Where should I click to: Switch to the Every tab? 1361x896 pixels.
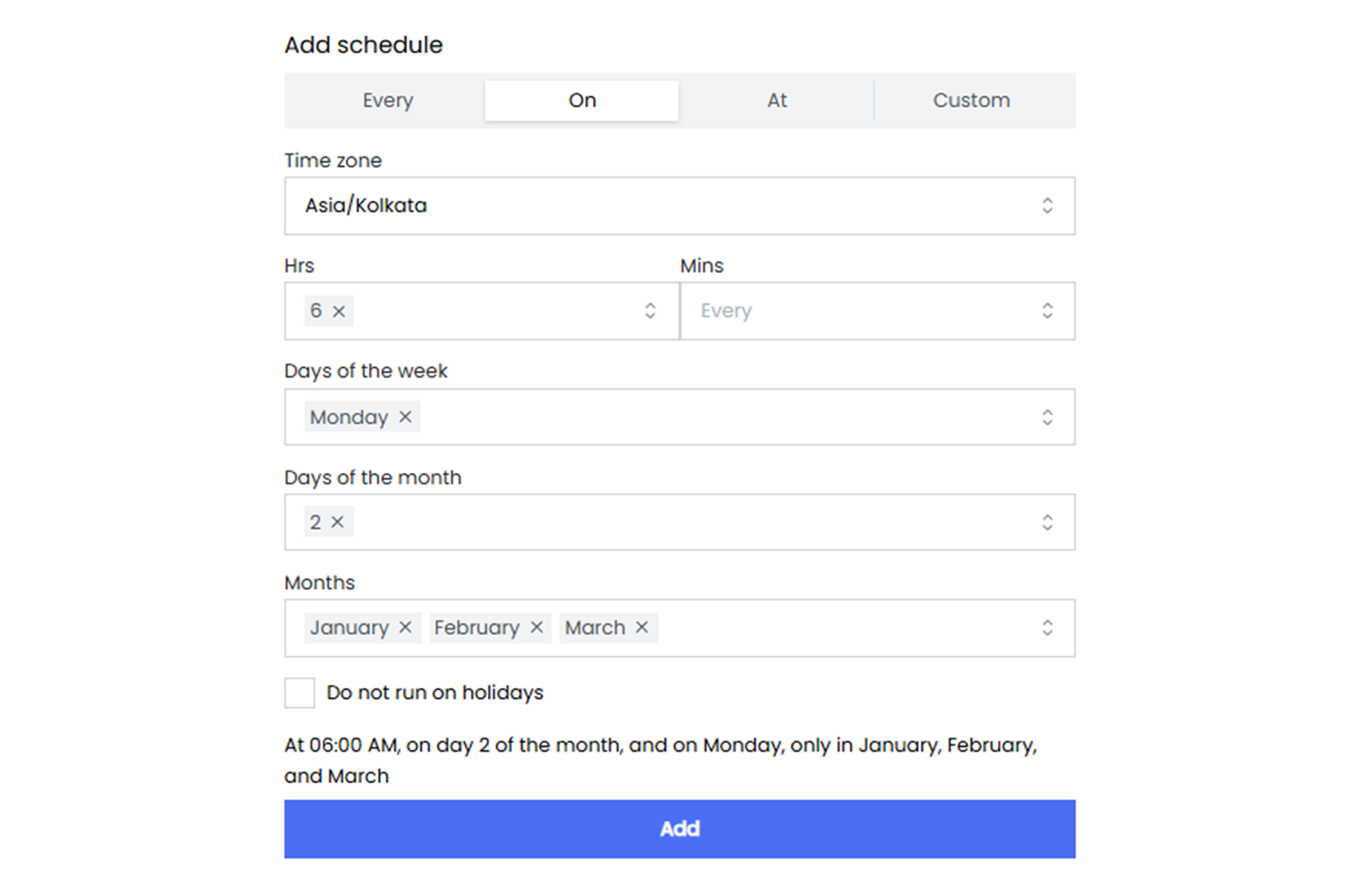[388, 100]
